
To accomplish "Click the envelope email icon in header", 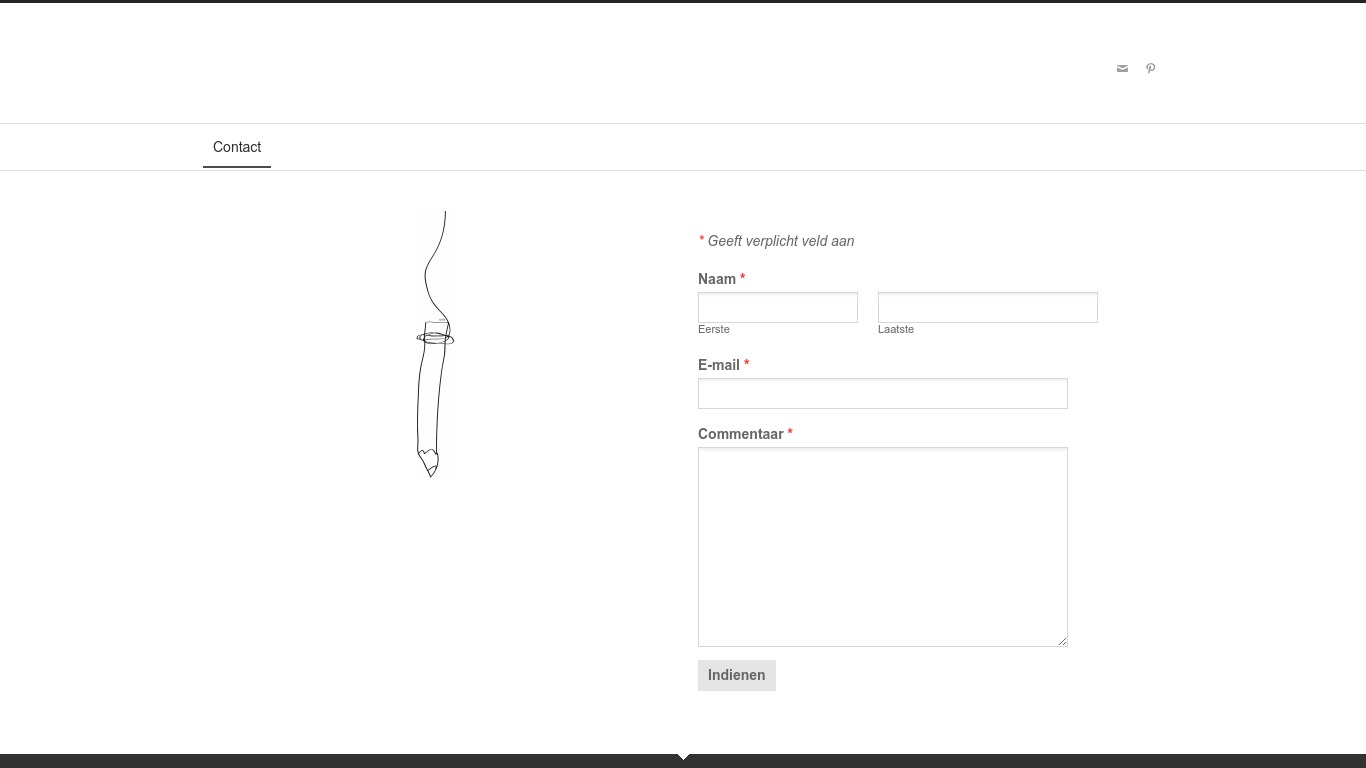I will tap(1122, 69).
